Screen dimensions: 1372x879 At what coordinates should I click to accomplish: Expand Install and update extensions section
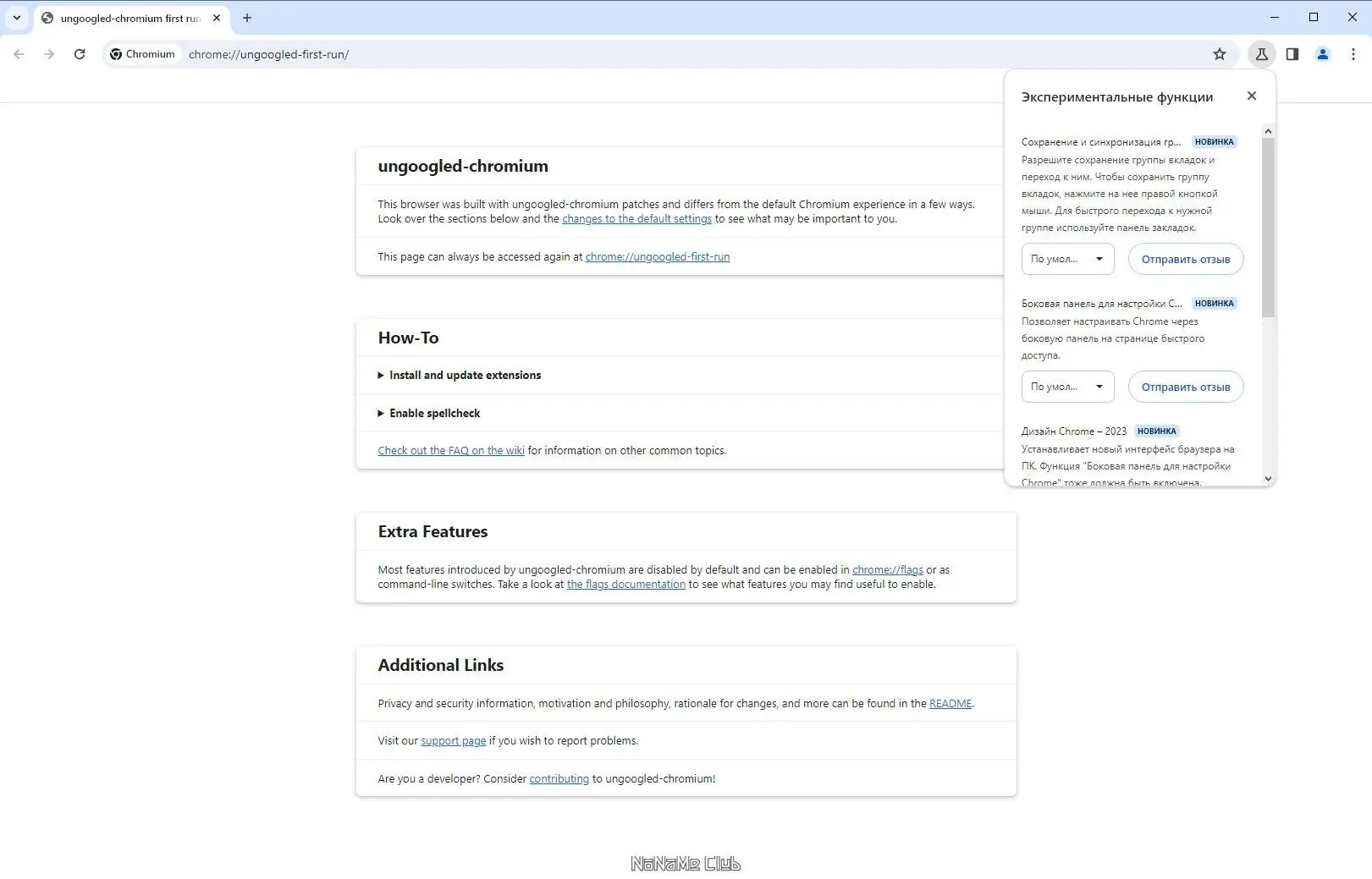tap(460, 375)
